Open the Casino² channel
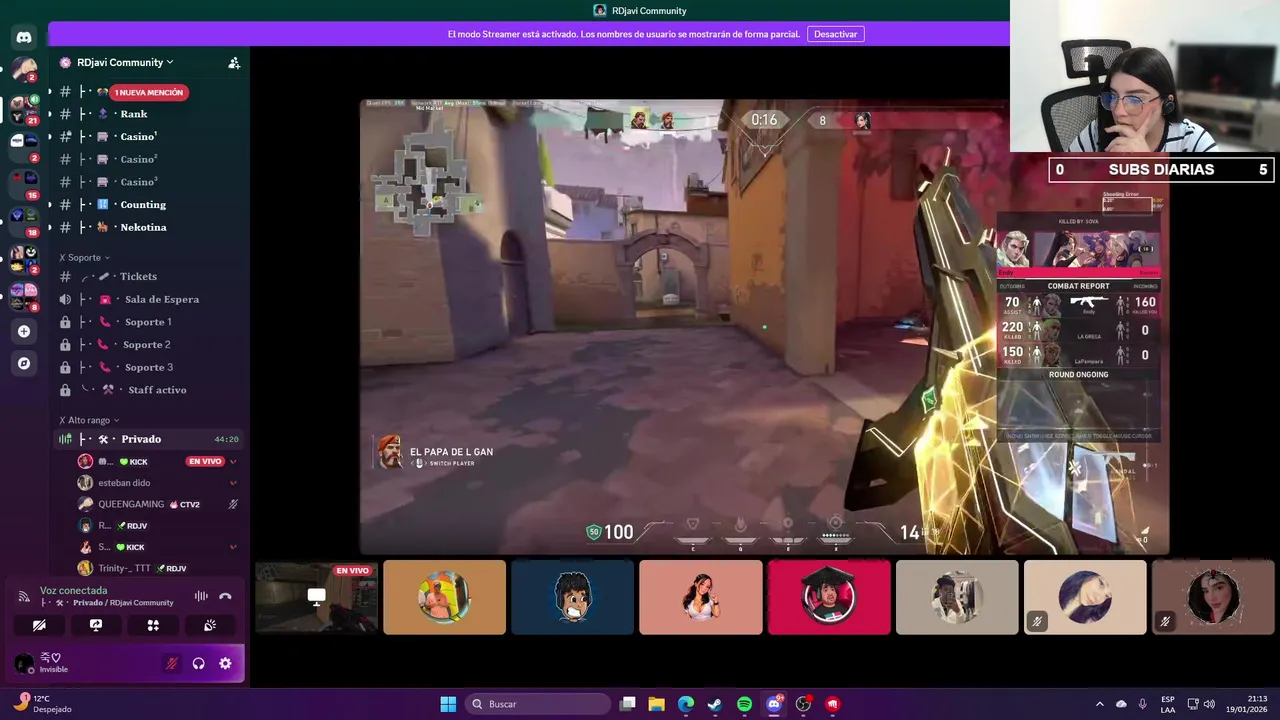 (148, 159)
